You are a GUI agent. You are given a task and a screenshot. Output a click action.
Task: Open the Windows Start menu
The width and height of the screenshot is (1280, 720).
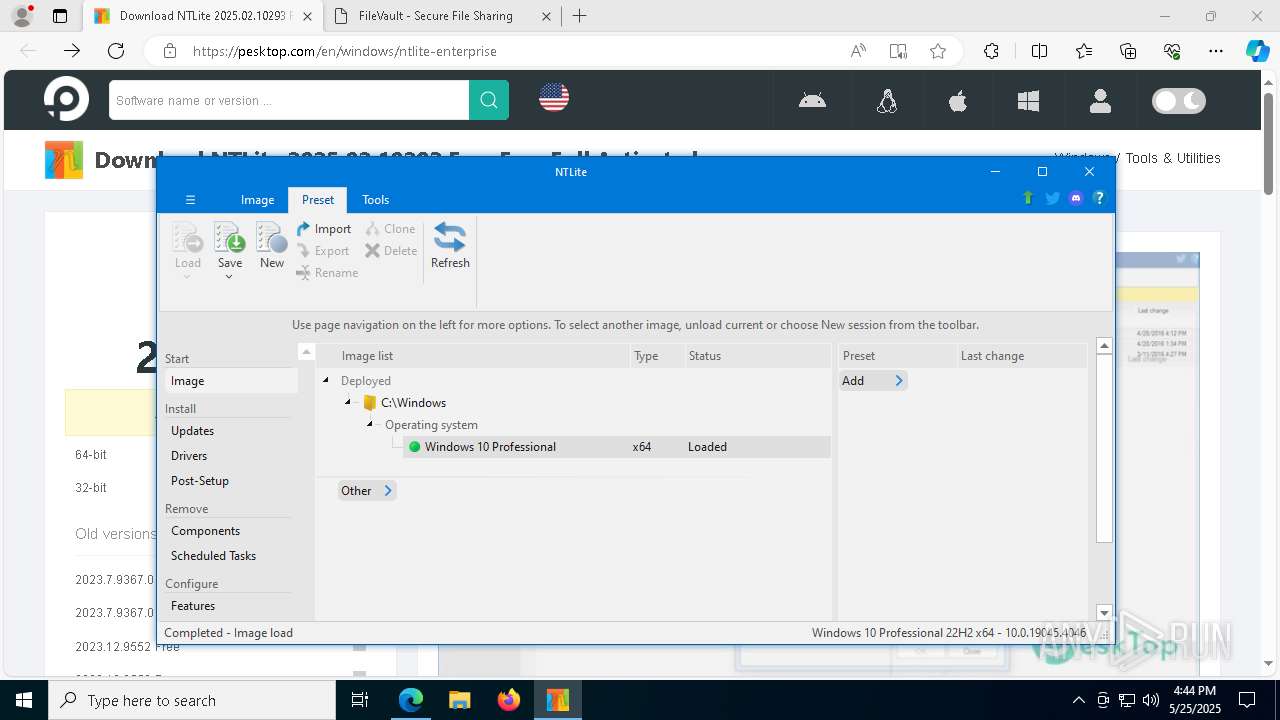click(24, 700)
